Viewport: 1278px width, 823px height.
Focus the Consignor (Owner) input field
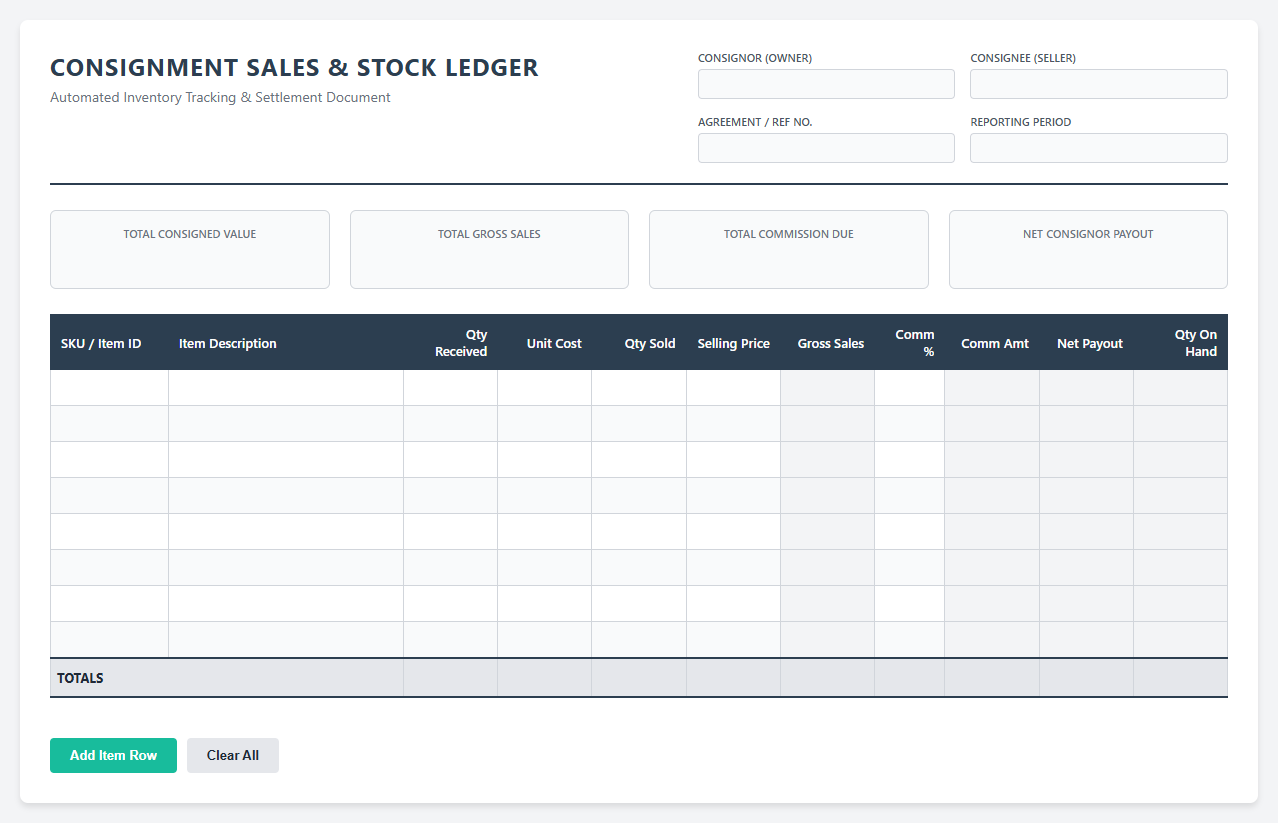(x=826, y=84)
